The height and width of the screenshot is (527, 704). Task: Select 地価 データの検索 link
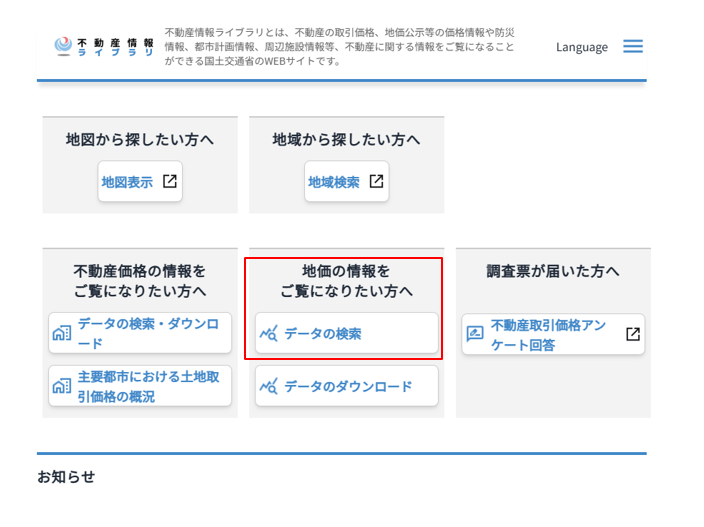[323, 333]
